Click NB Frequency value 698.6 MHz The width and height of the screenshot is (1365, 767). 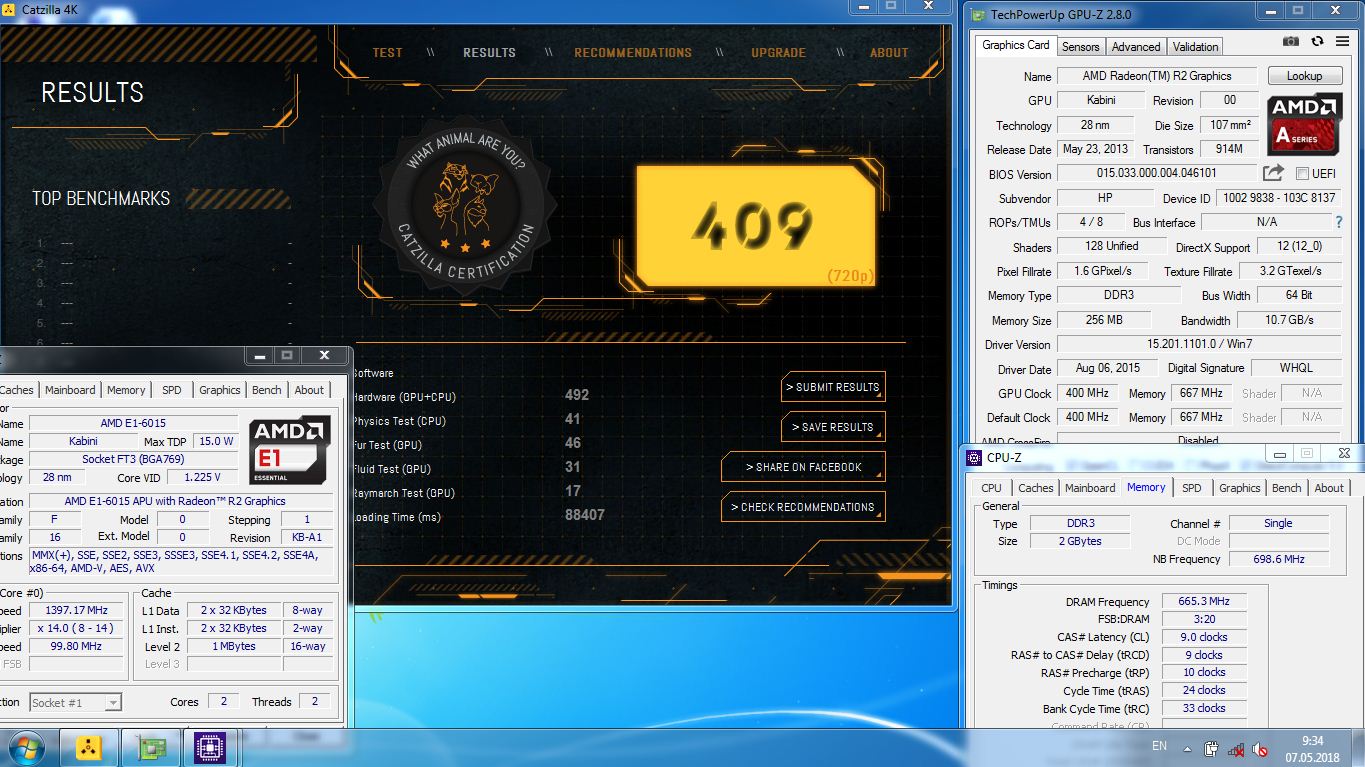click(x=1278, y=559)
